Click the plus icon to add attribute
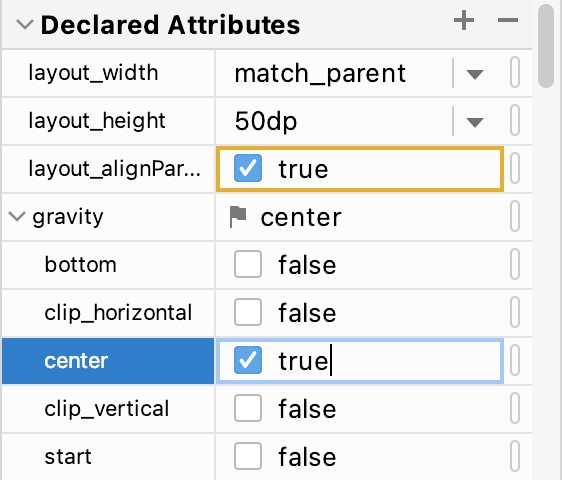Viewport: 562px width, 480px height. pos(464,20)
